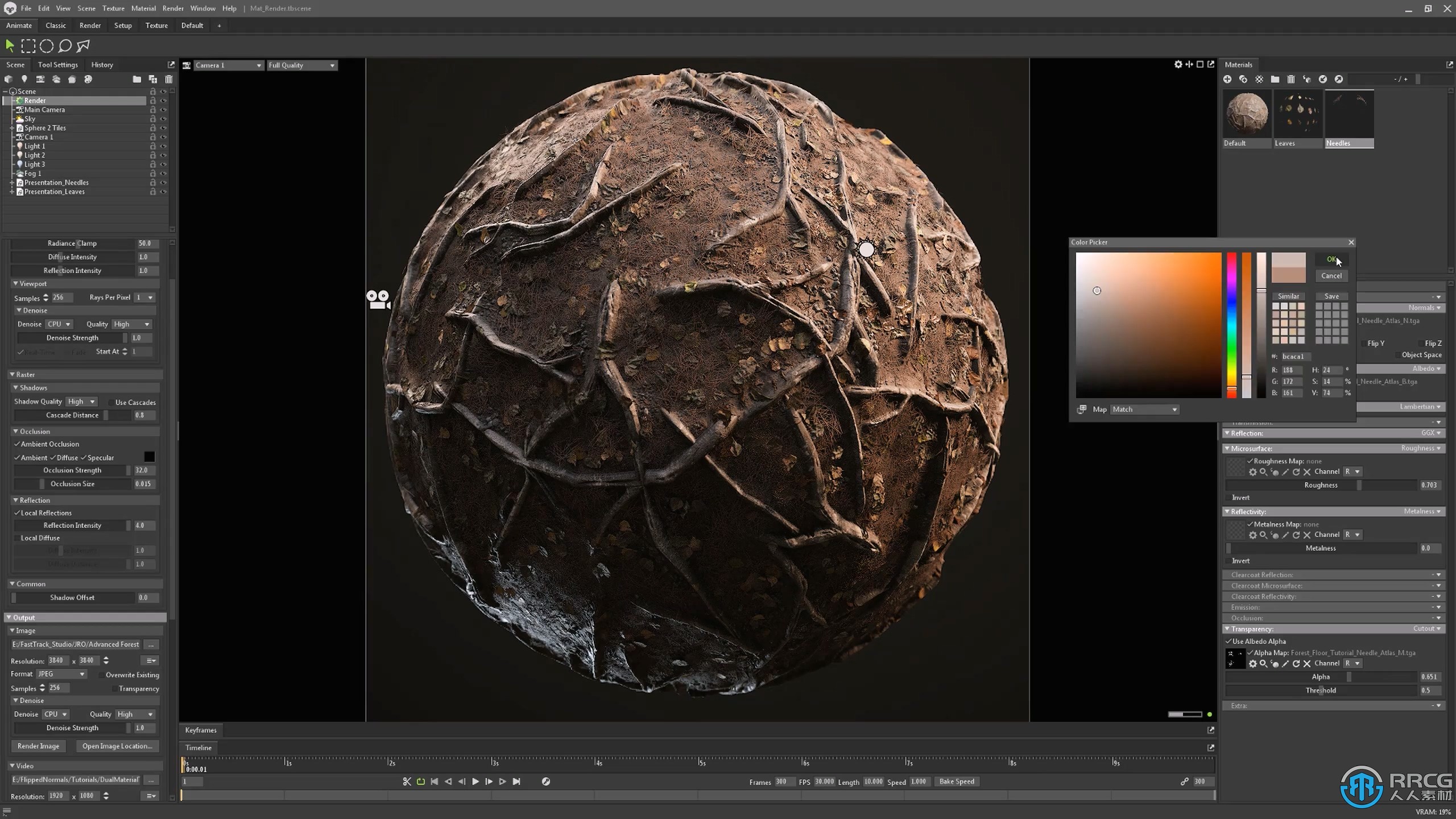Play the animation timeline
1456x819 pixels.
click(x=475, y=781)
